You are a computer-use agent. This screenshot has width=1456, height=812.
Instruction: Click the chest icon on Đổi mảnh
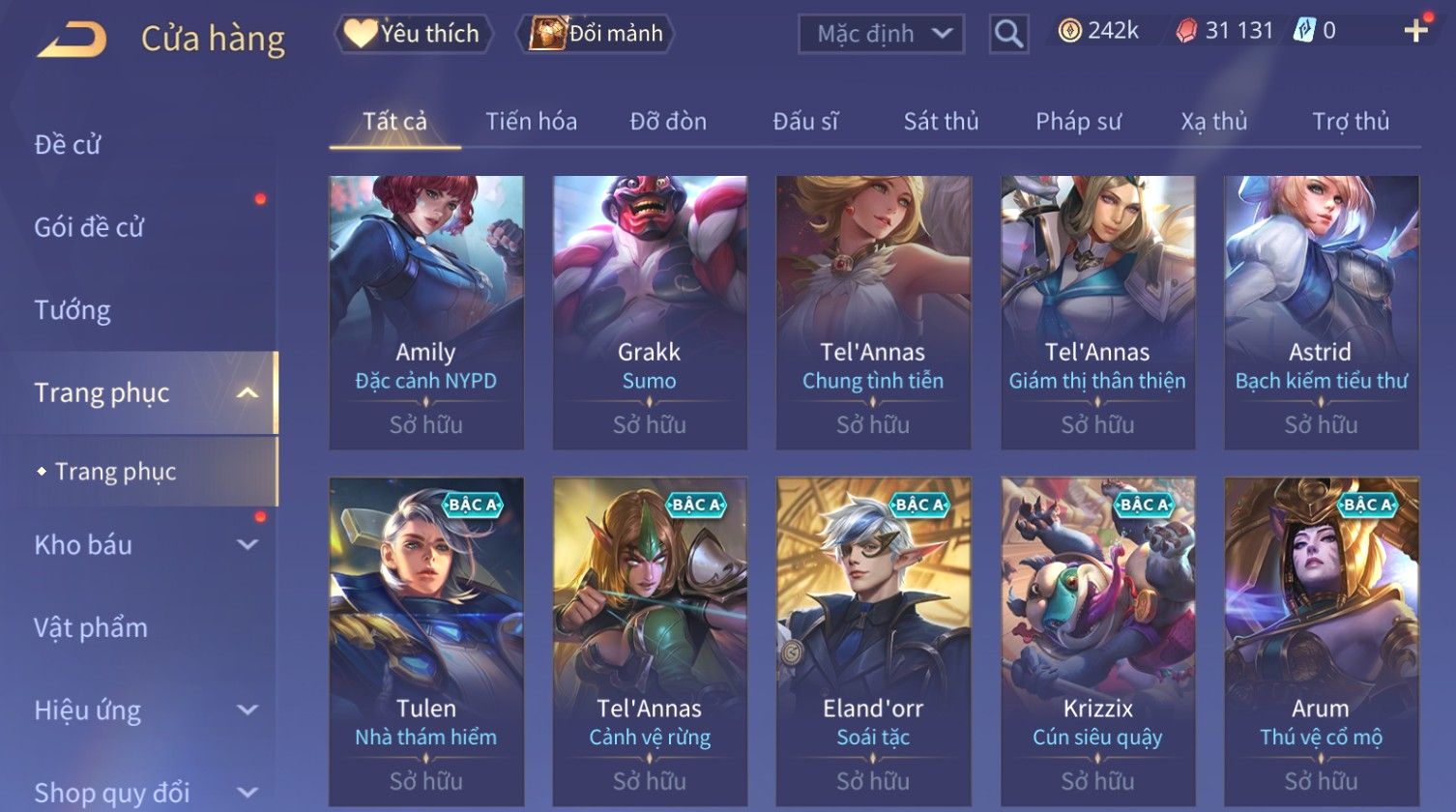[547, 34]
